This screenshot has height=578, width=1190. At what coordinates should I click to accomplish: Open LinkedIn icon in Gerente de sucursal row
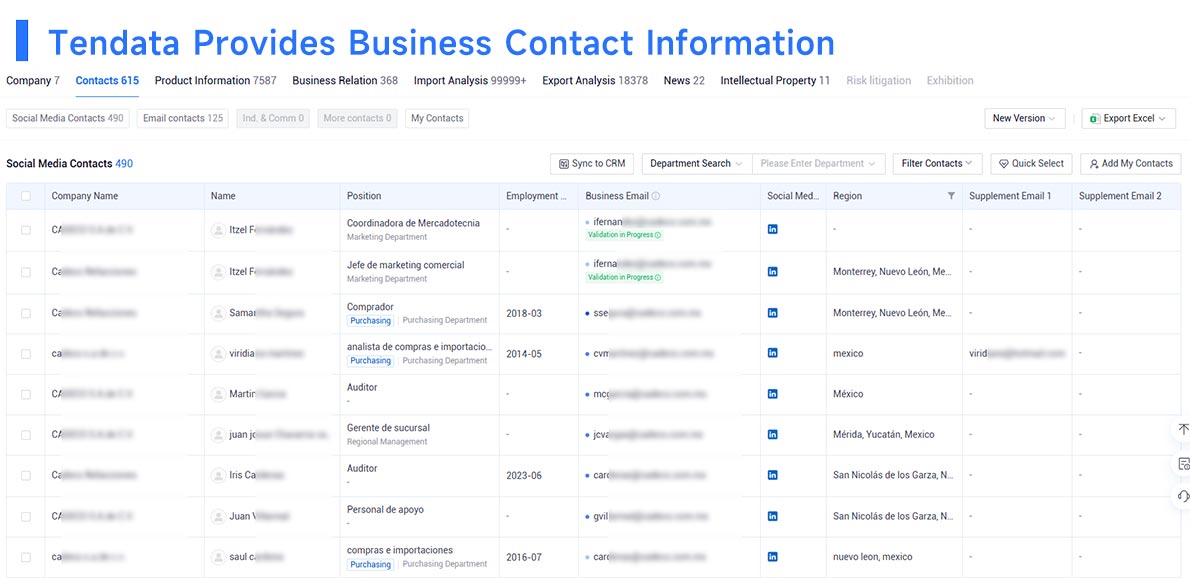773,435
